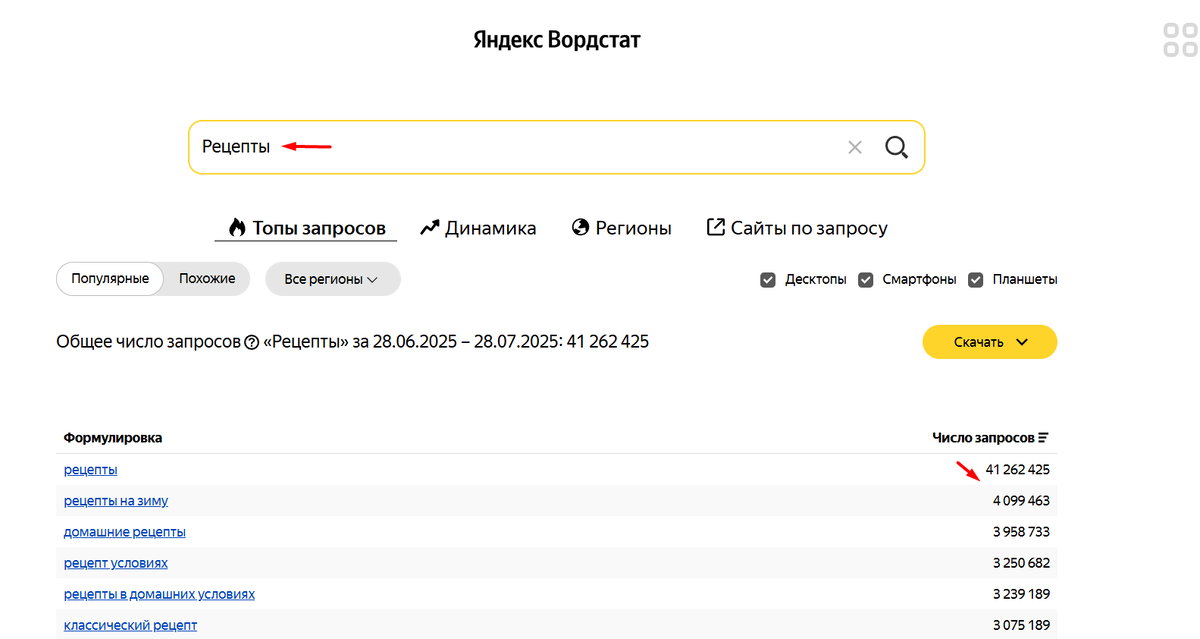Open the Сайты по запросу tab
This screenshot has width=1200, height=639.
click(x=797, y=228)
